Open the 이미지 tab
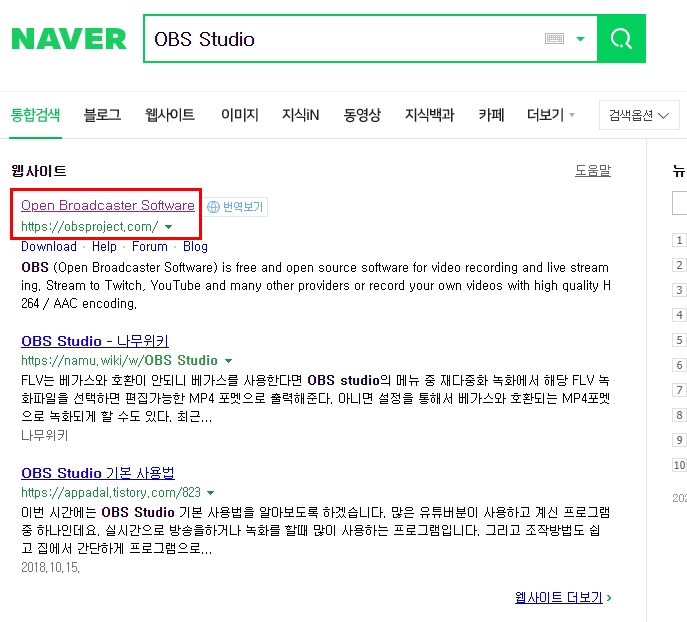The width and height of the screenshot is (687, 622). click(240, 115)
